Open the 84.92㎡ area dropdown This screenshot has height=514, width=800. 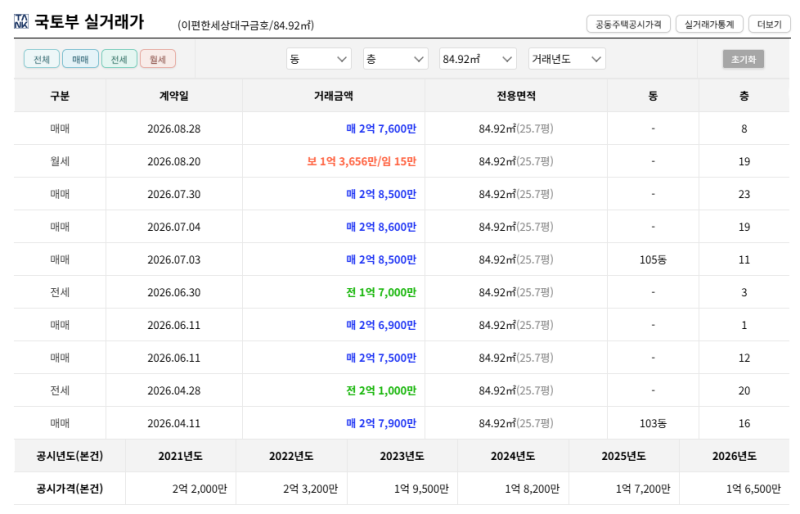(478, 59)
